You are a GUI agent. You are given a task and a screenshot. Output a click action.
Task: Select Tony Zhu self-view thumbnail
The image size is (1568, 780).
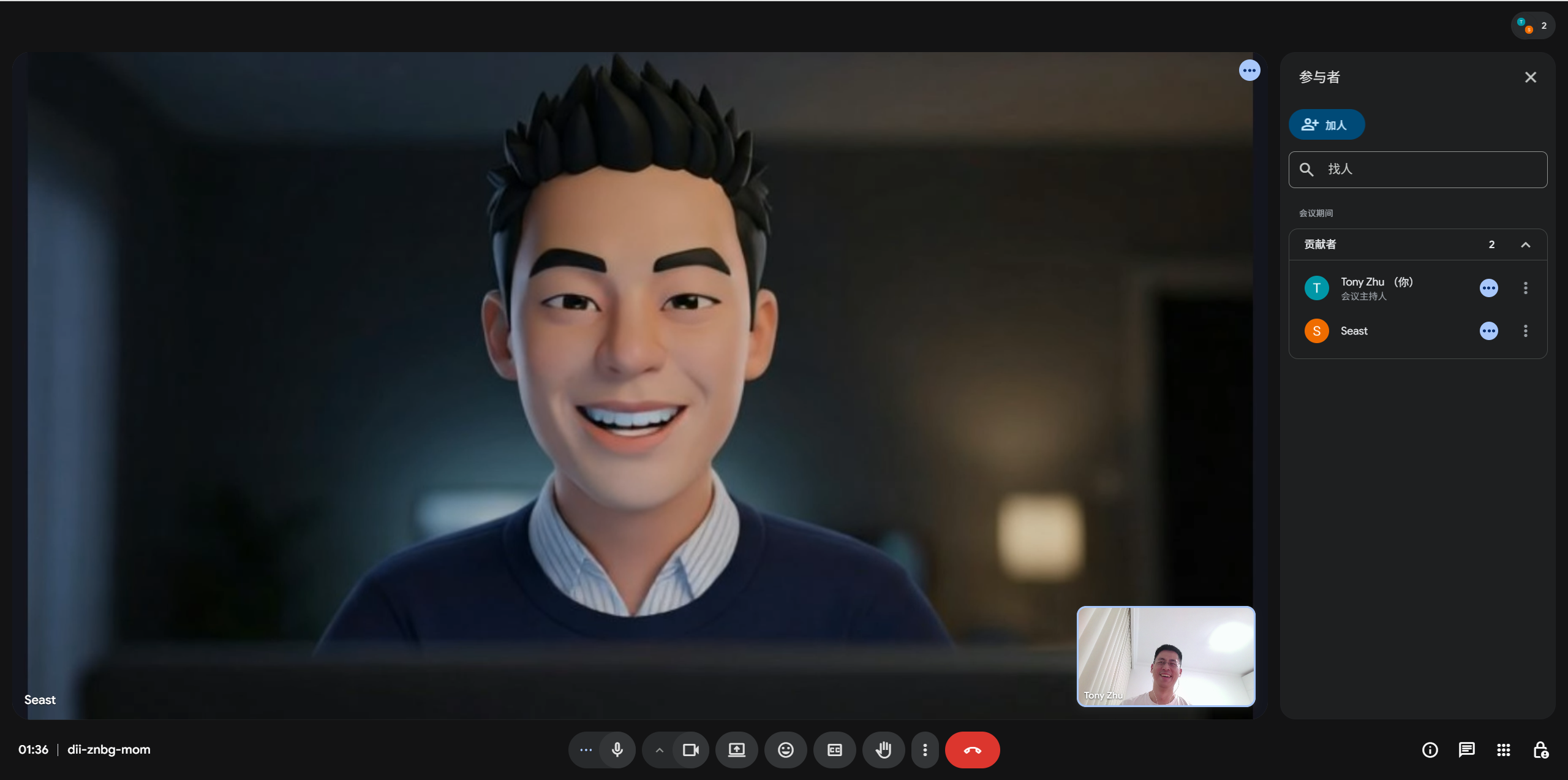pos(1166,656)
